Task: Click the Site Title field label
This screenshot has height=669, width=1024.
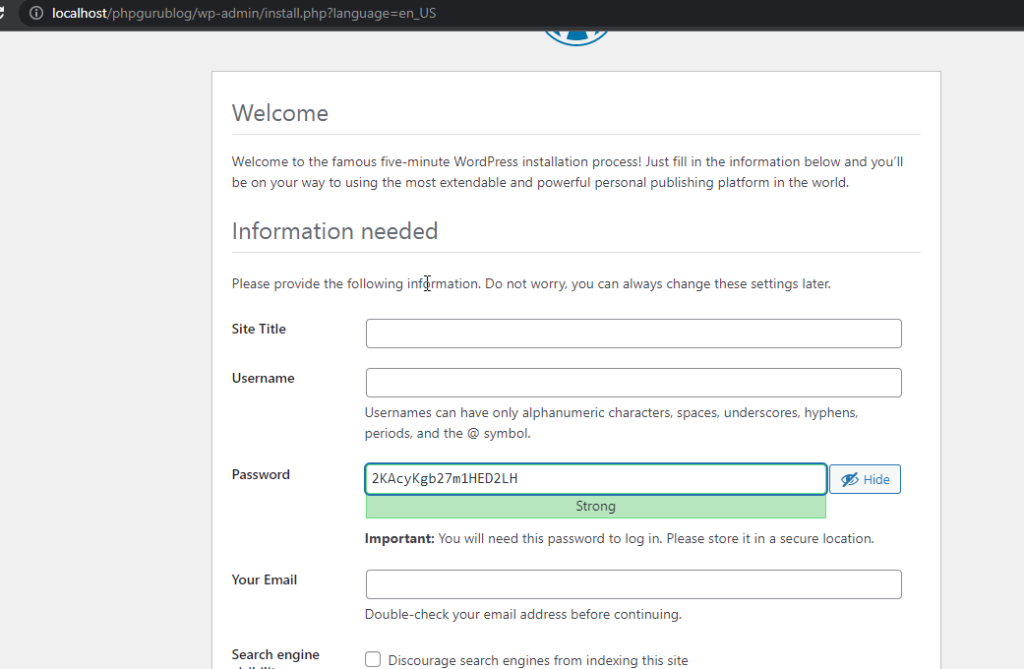Action: pos(259,329)
